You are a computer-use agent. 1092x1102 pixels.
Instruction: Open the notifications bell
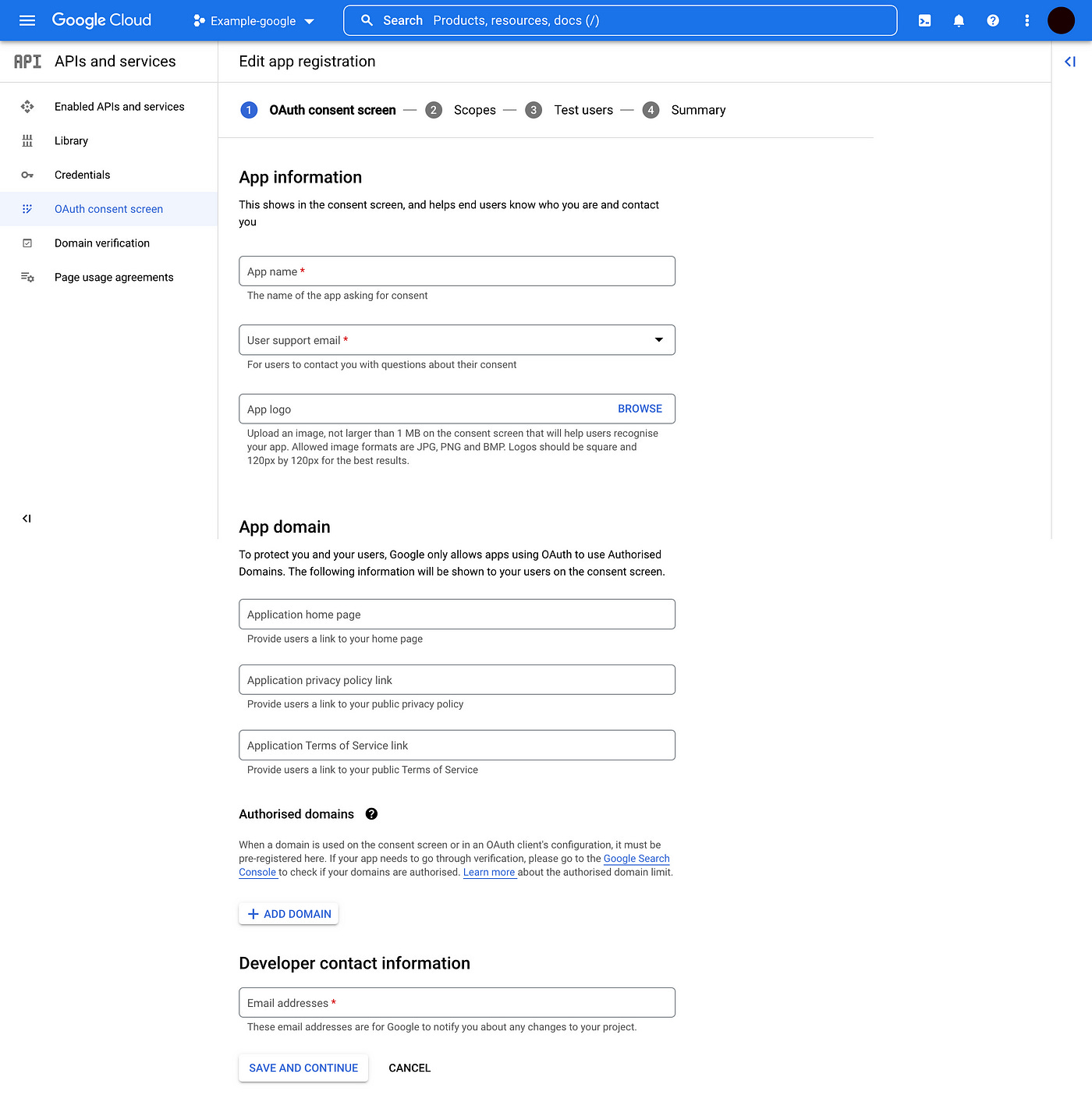point(958,20)
